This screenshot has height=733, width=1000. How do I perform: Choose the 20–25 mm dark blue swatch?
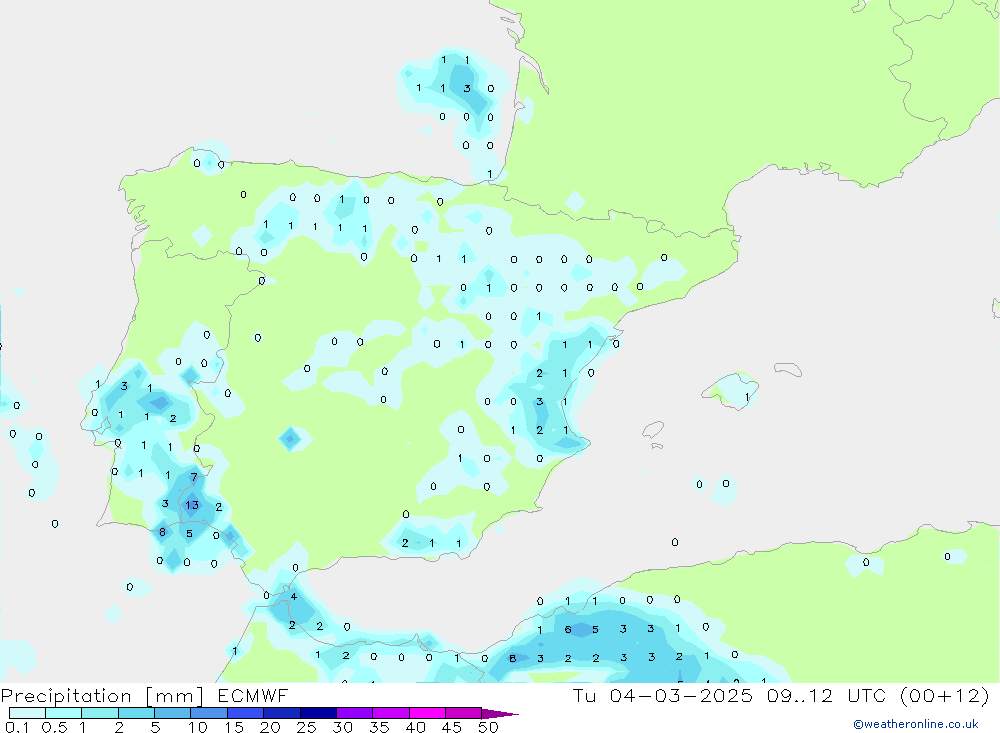tap(281, 713)
